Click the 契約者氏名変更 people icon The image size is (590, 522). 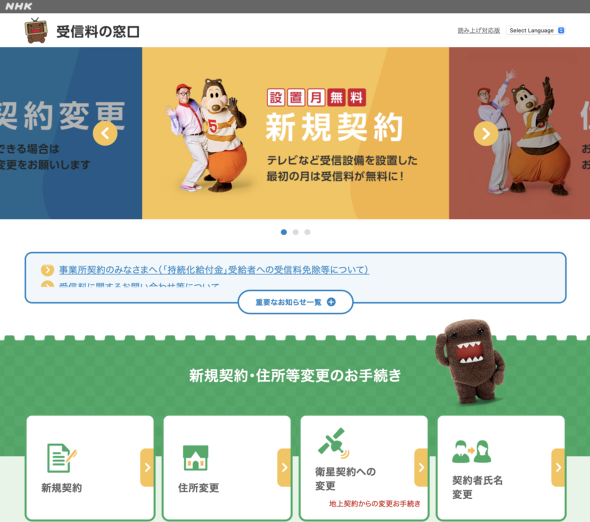(472, 452)
